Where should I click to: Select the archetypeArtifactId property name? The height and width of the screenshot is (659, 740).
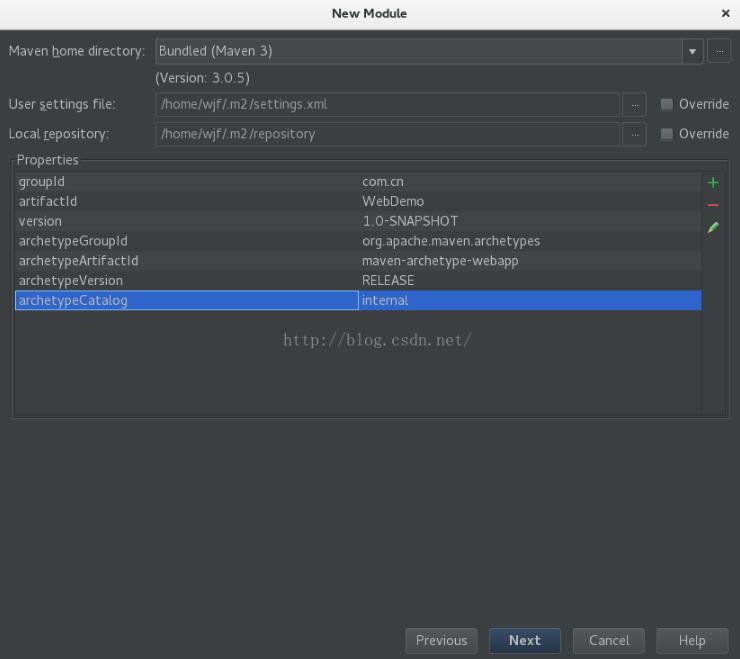[x=78, y=261]
